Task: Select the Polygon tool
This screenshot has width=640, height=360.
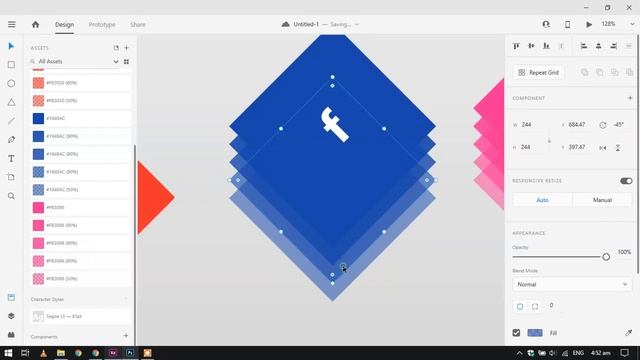Action: pos(11,102)
